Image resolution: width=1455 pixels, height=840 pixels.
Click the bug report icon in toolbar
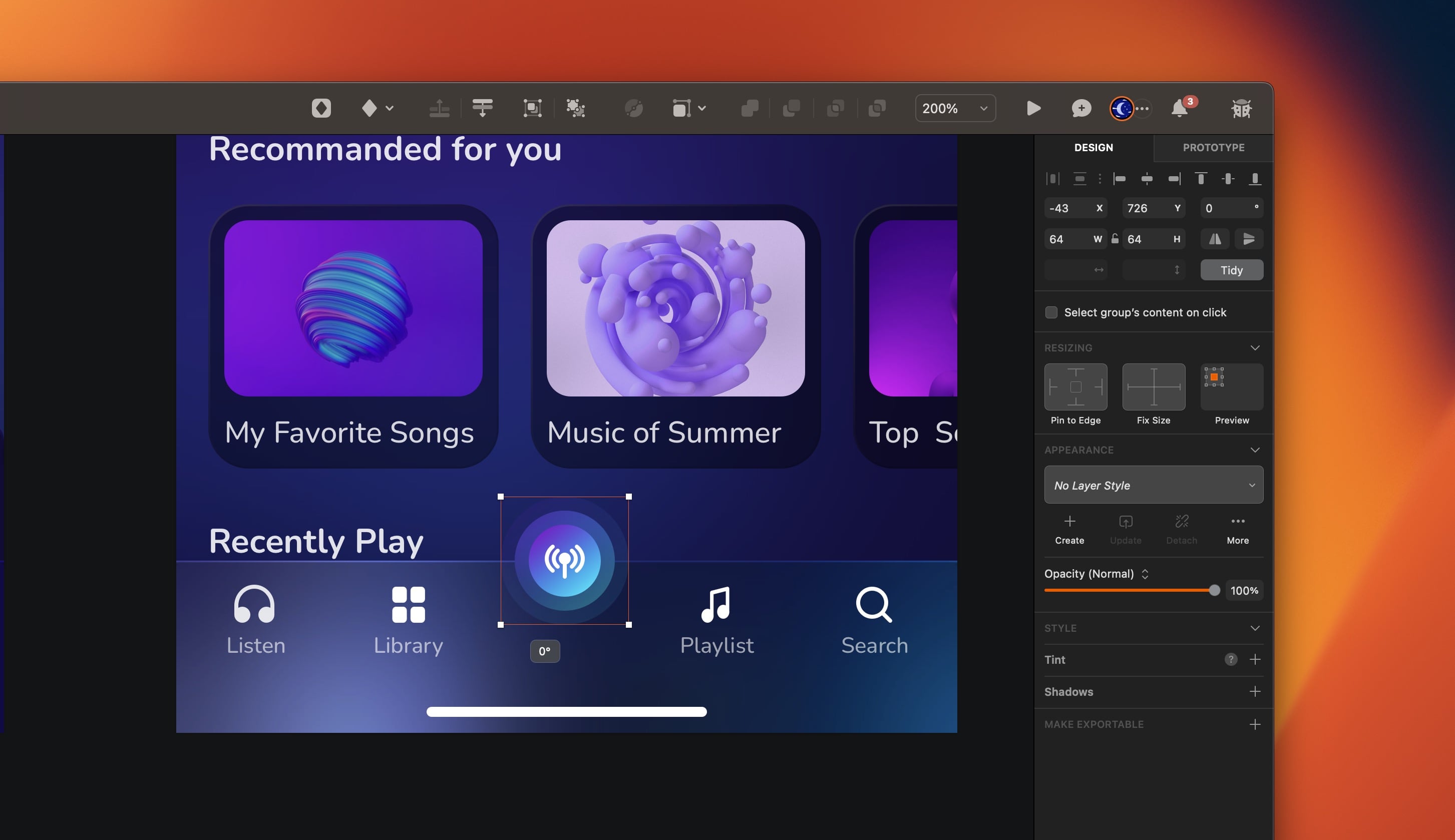pos(1241,108)
